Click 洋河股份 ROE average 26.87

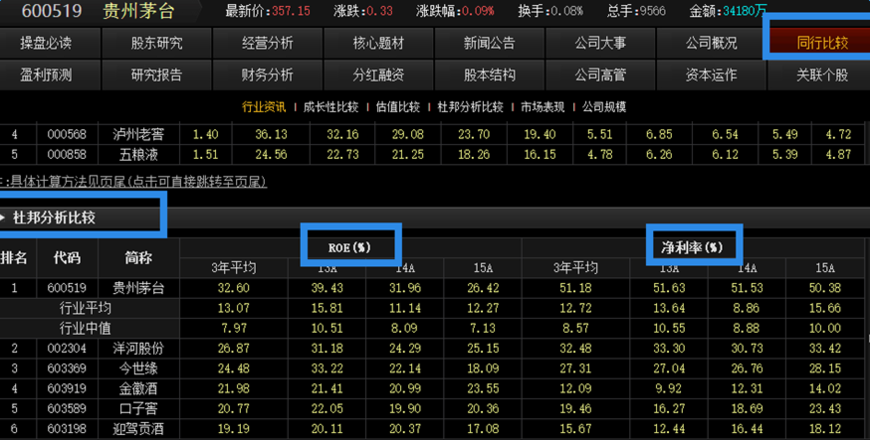[x=234, y=348]
